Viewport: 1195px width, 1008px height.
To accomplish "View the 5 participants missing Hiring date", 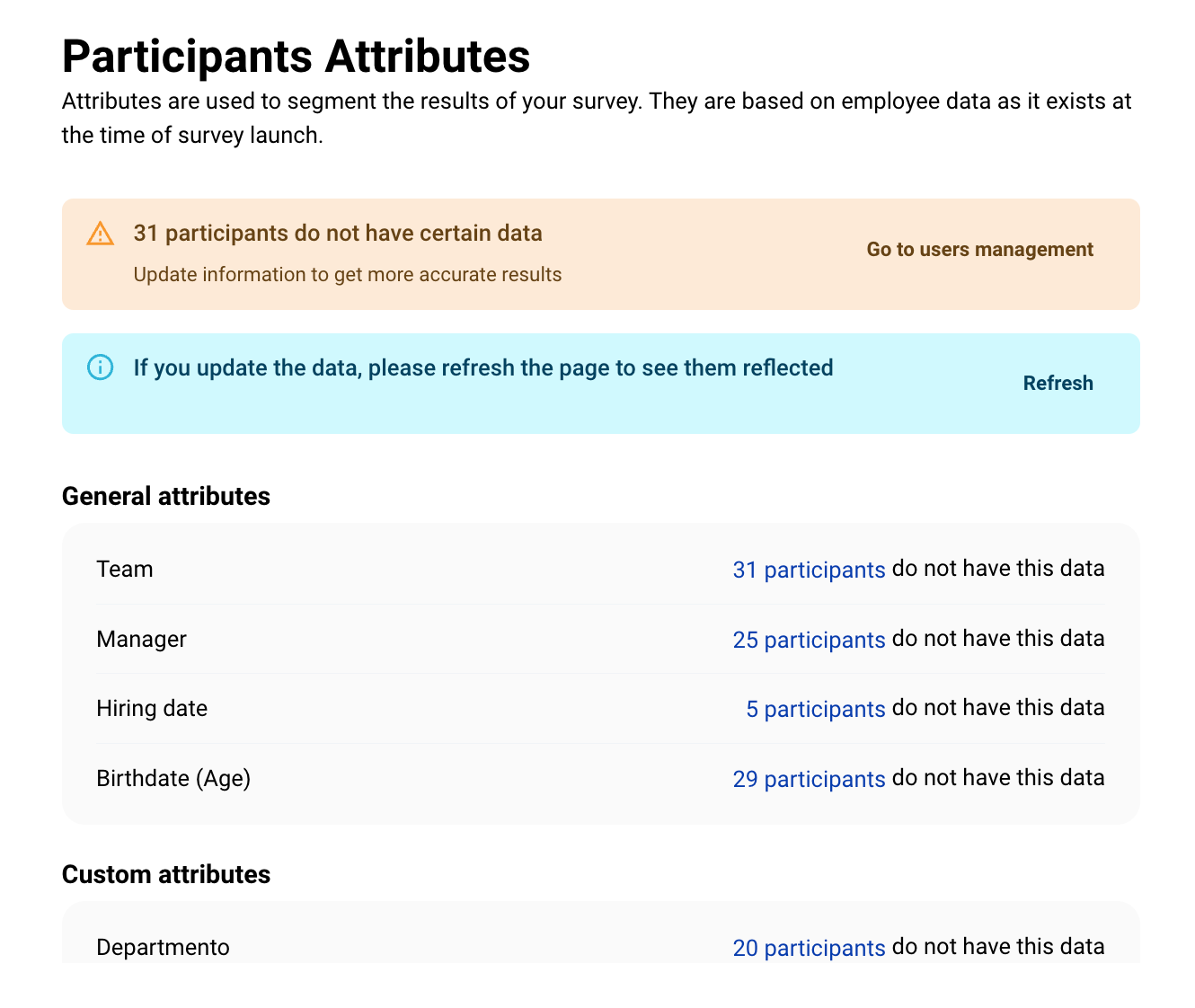I will coord(815,709).
